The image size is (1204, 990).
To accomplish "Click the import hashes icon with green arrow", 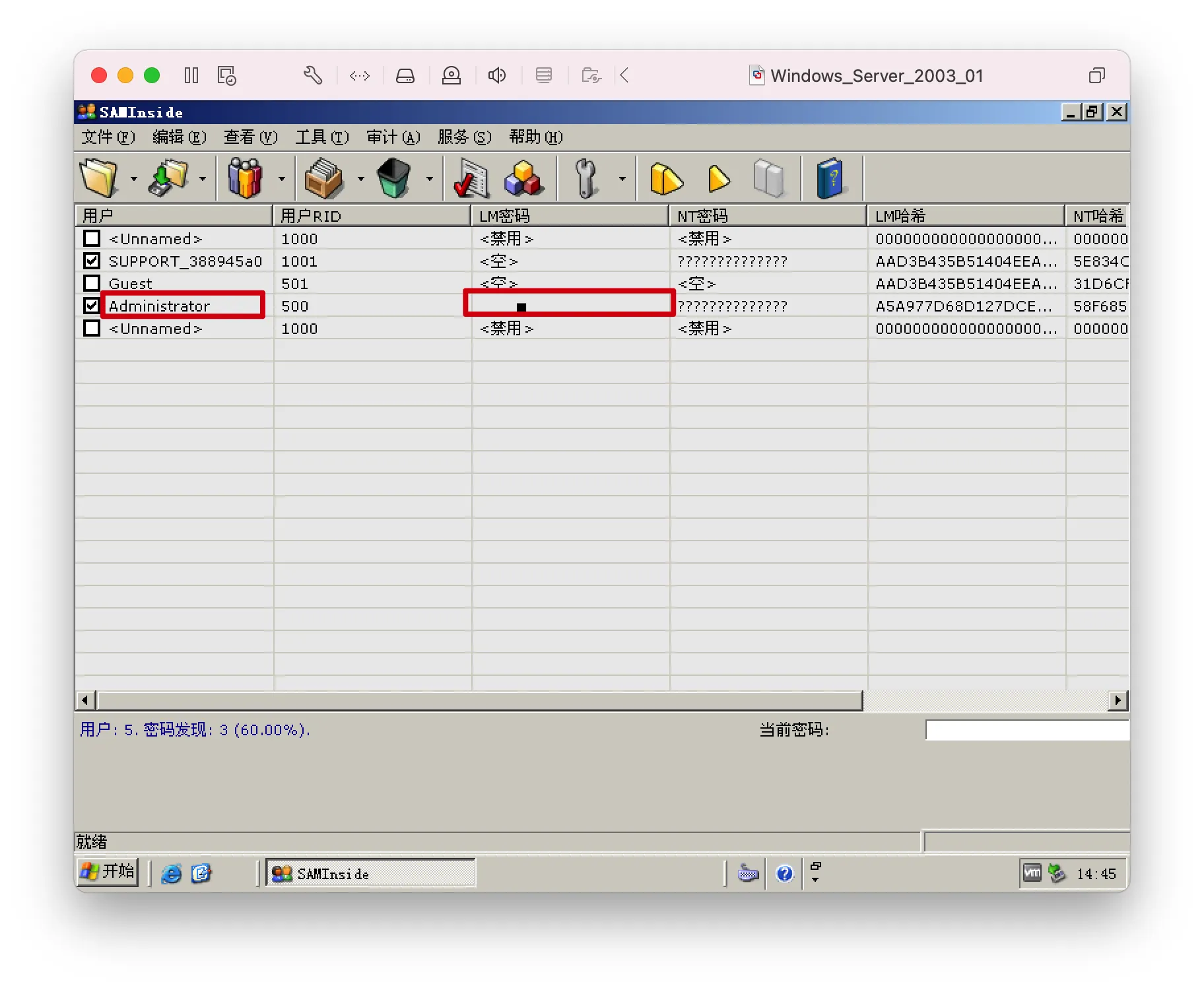I will click(x=170, y=178).
